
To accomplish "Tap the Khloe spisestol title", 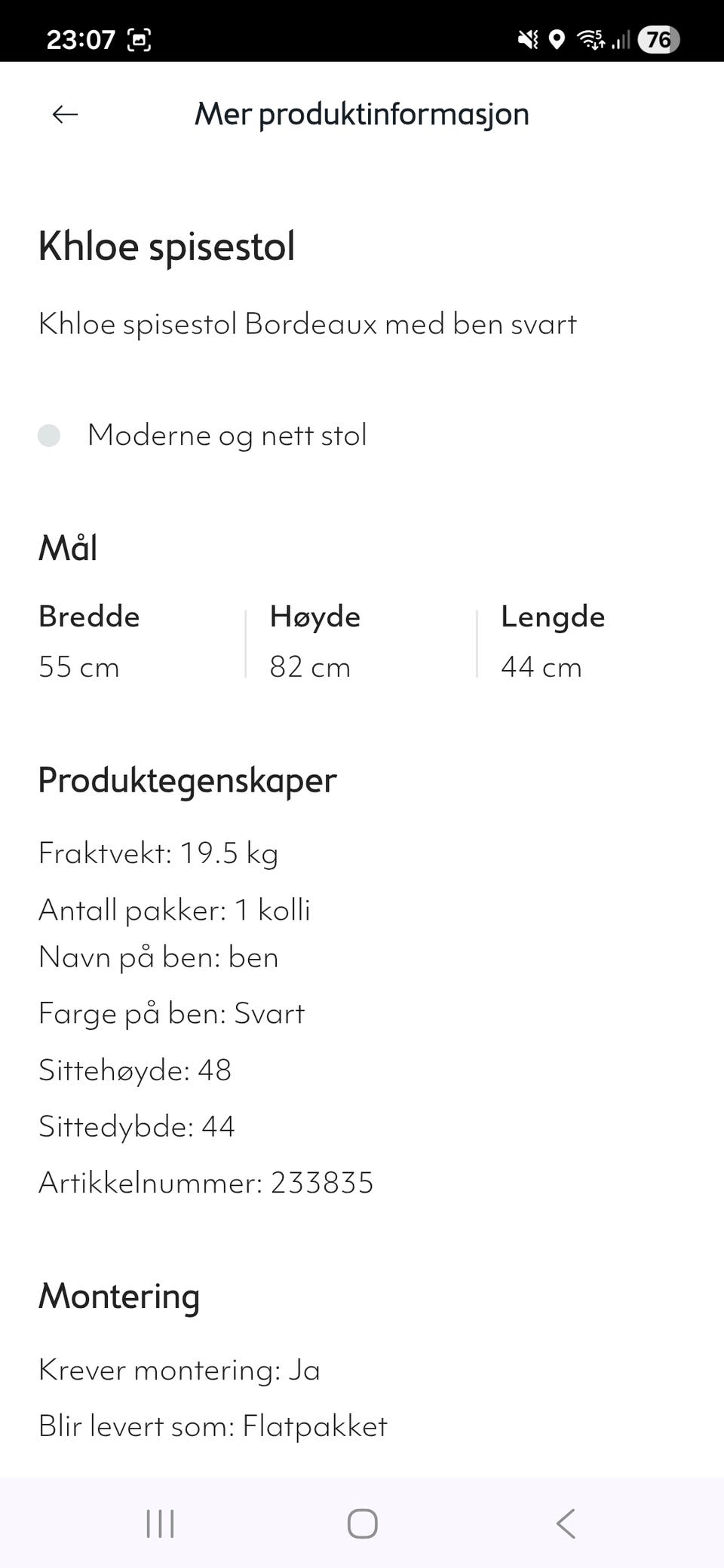I will point(167,245).
